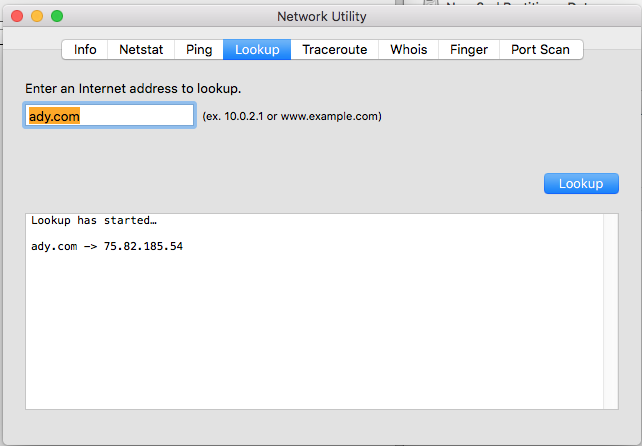
Task: Close the Network Utility window
Action: 17,17
